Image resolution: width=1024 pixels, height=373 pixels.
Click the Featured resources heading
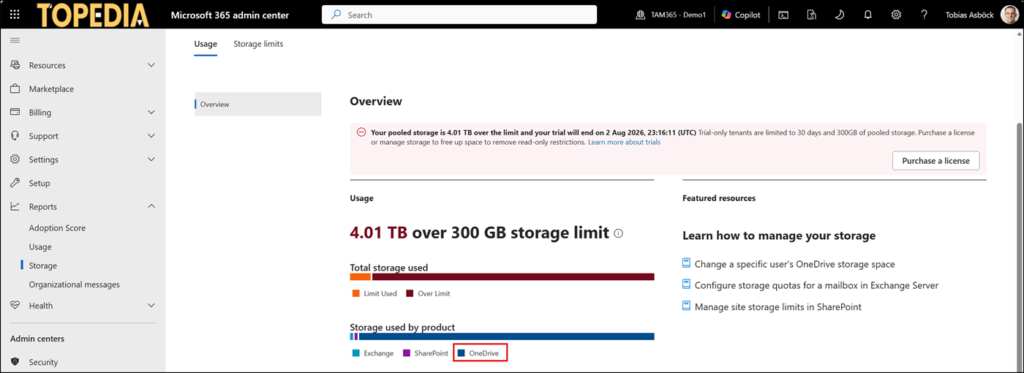719,198
